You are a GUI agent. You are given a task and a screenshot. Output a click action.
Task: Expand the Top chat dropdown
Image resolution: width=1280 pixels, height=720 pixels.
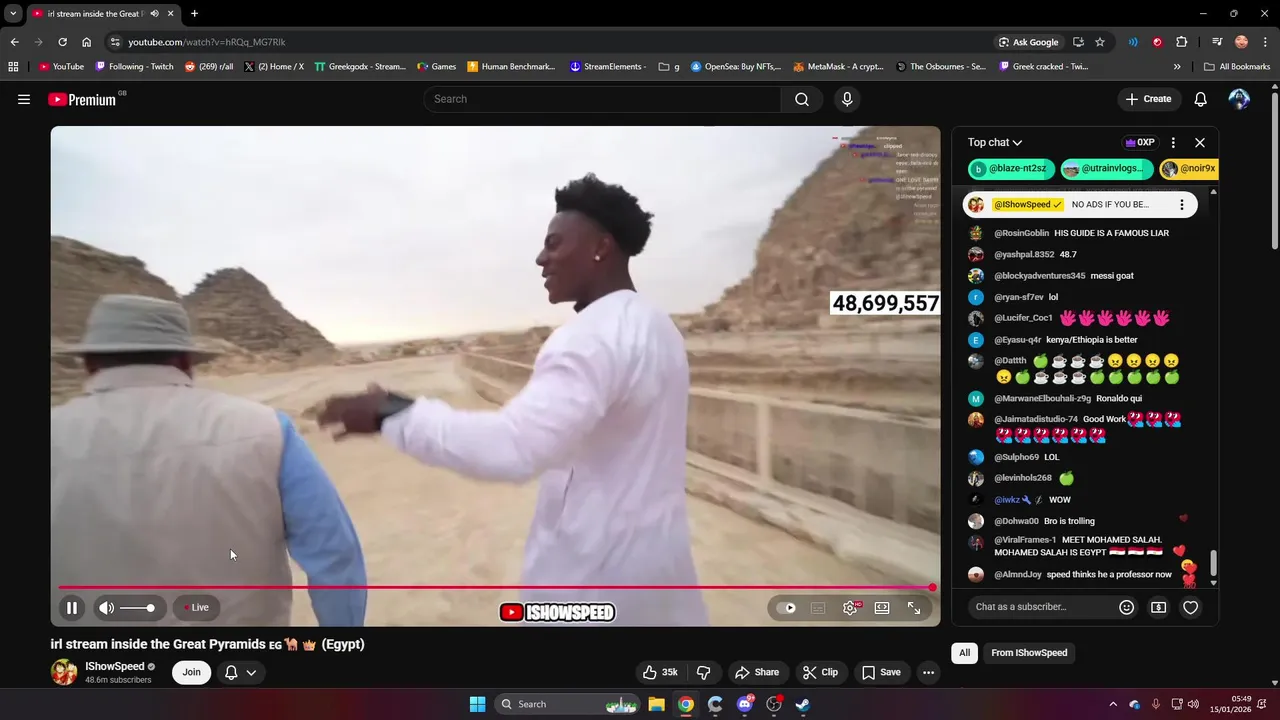pyautogui.click(x=995, y=142)
